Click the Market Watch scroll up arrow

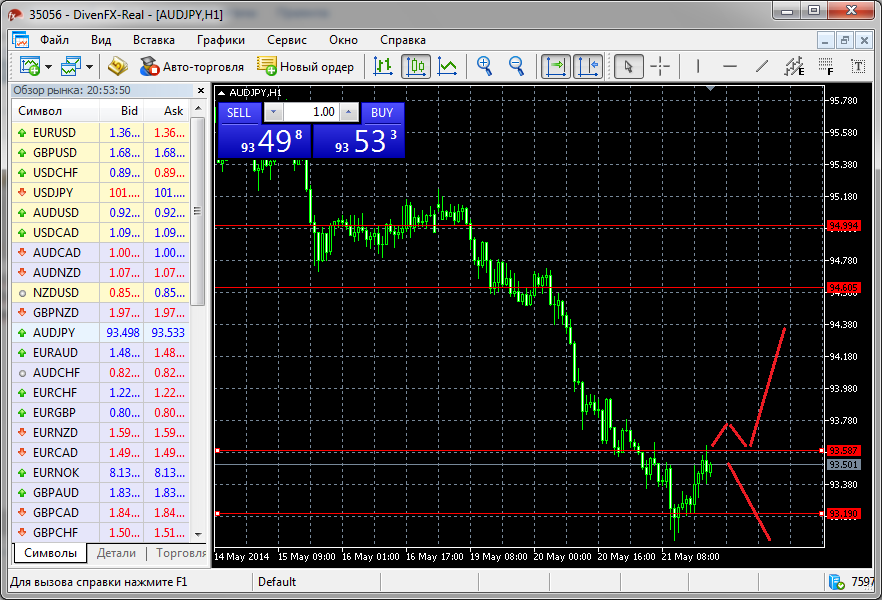point(198,108)
